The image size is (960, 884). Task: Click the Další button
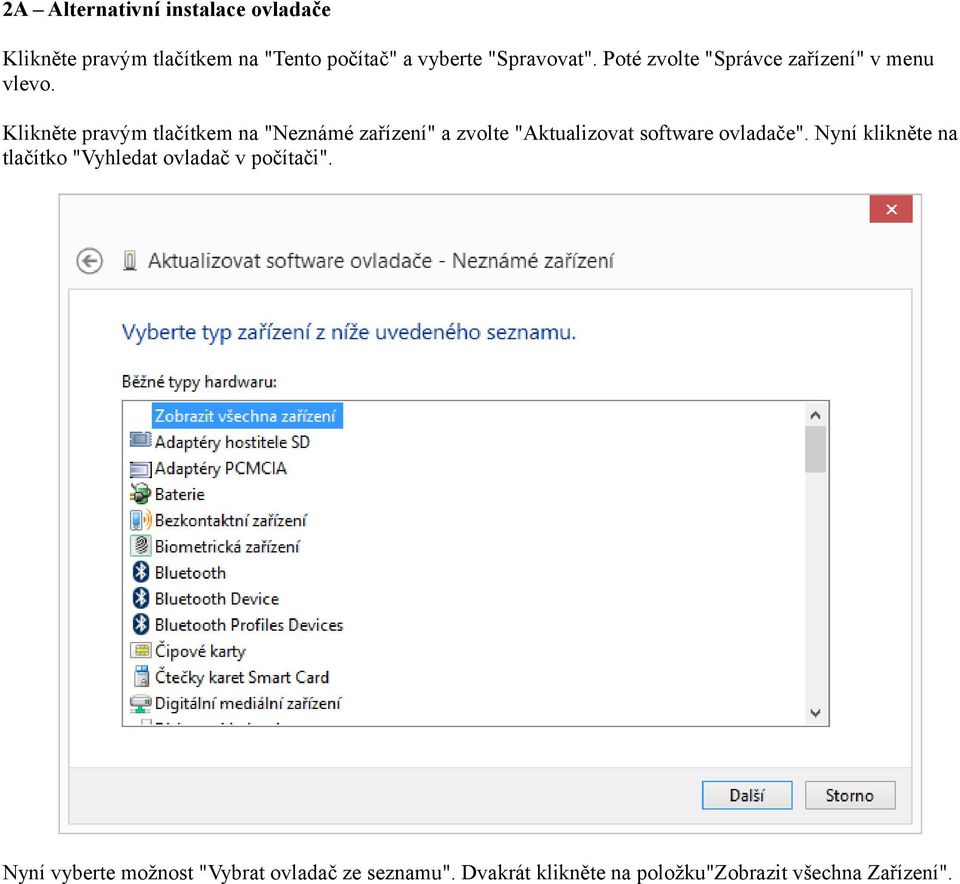[747, 795]
